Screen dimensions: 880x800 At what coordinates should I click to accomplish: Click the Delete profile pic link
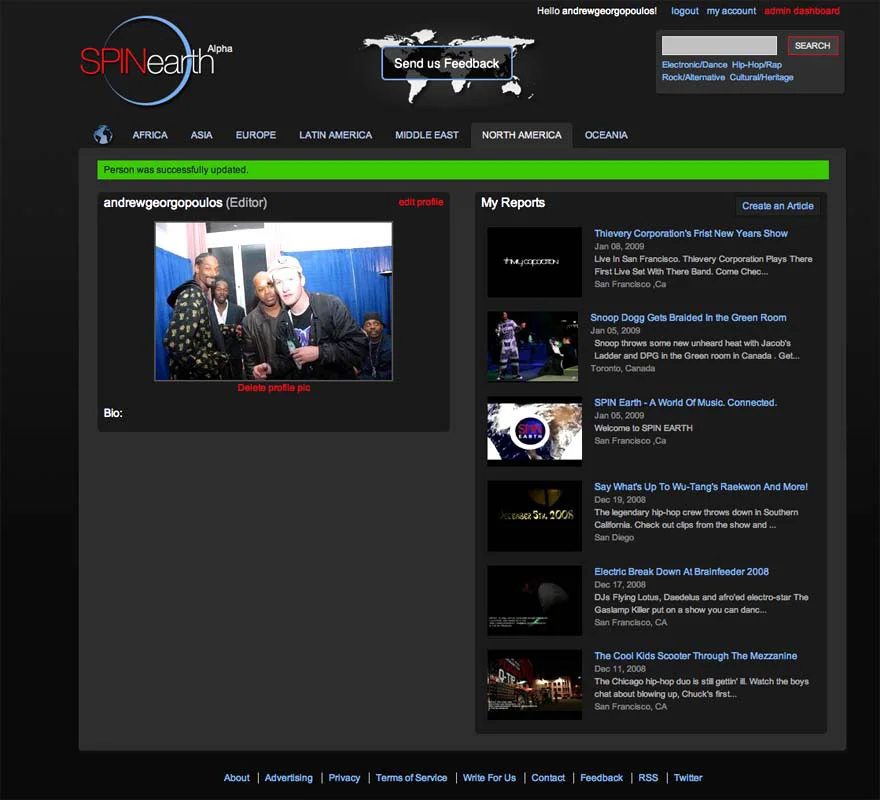click(x=274, y=388)
